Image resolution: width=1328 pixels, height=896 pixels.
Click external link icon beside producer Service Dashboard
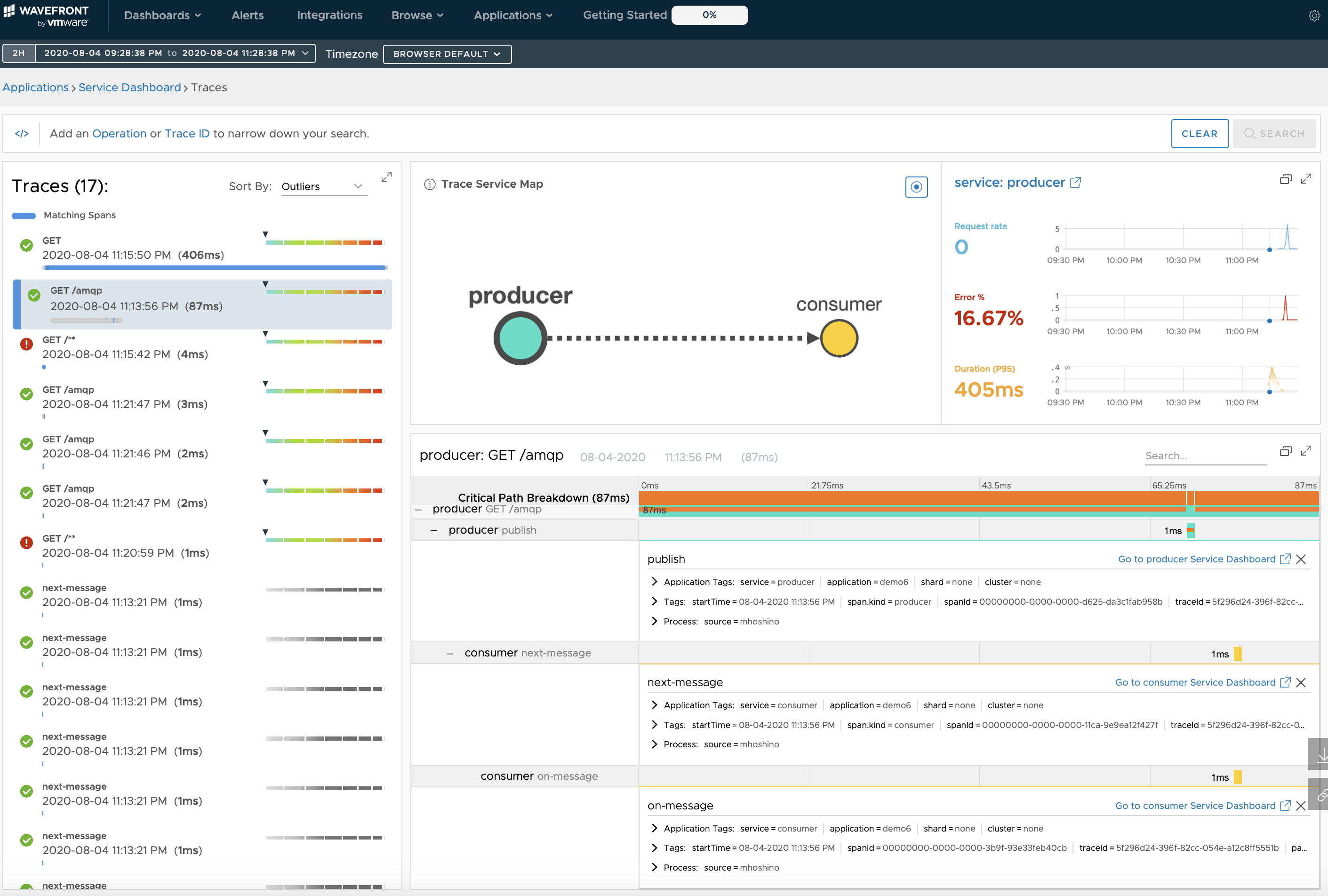coord(1285,559)
